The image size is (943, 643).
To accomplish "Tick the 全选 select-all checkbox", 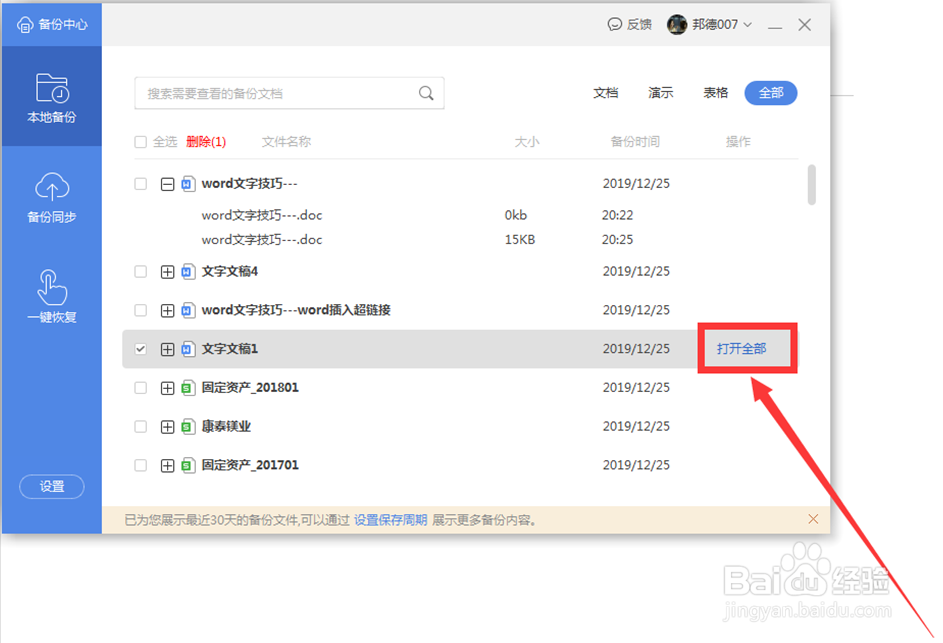I will point(141,142).
